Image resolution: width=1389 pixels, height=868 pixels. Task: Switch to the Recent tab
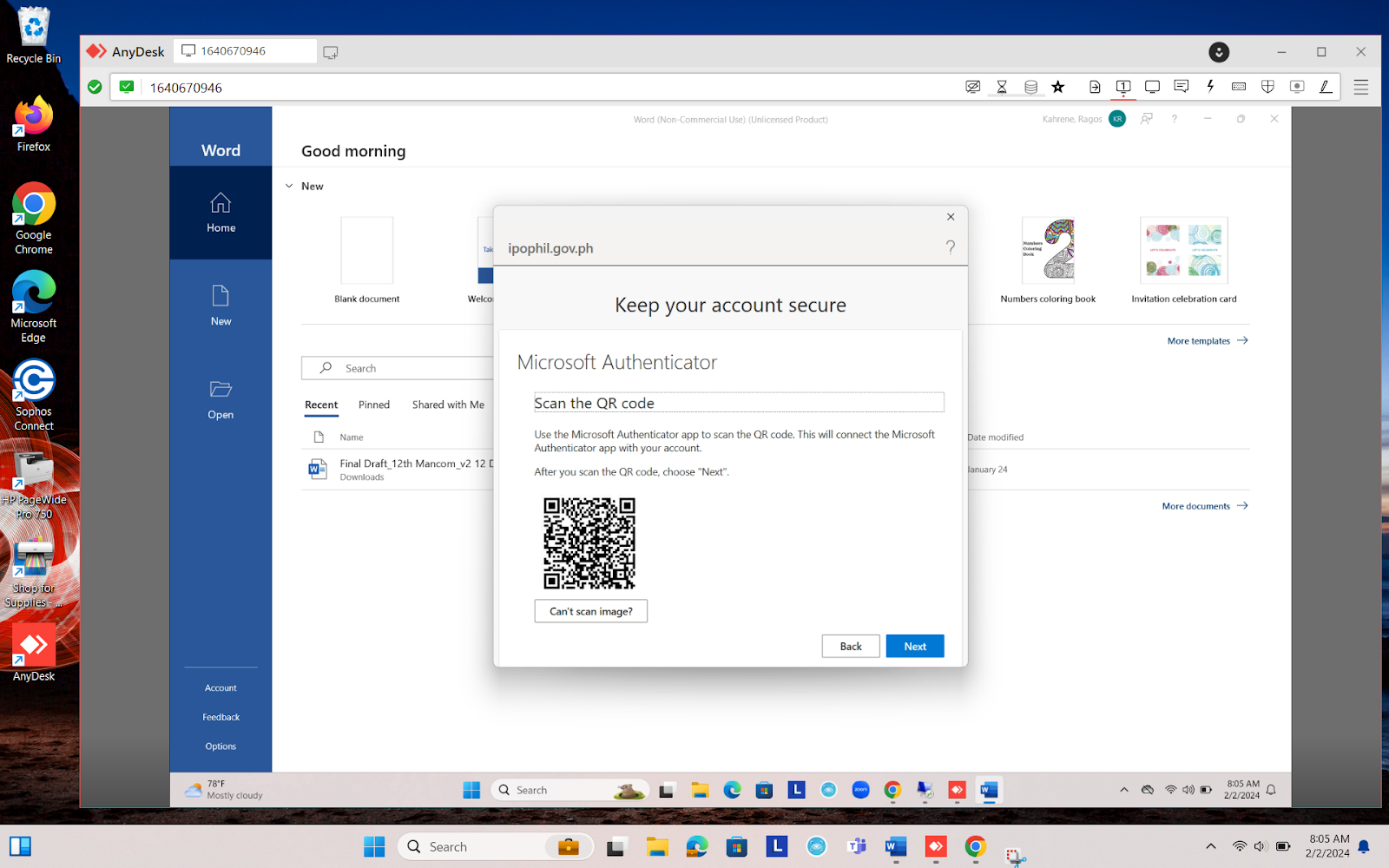pos(321,404)
